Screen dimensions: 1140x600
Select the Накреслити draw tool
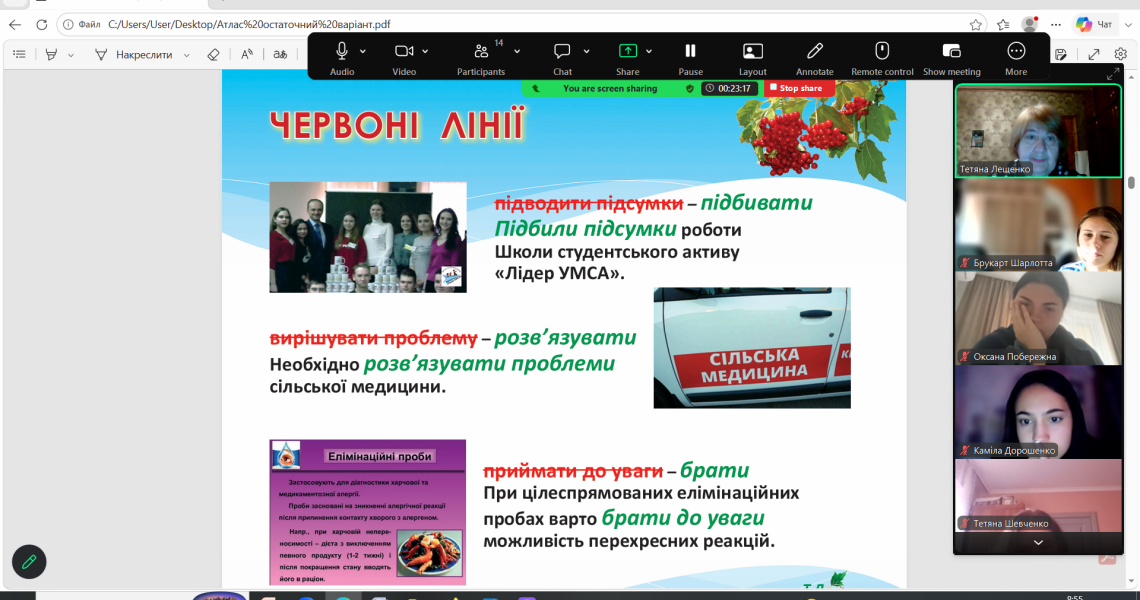point(134,55)
